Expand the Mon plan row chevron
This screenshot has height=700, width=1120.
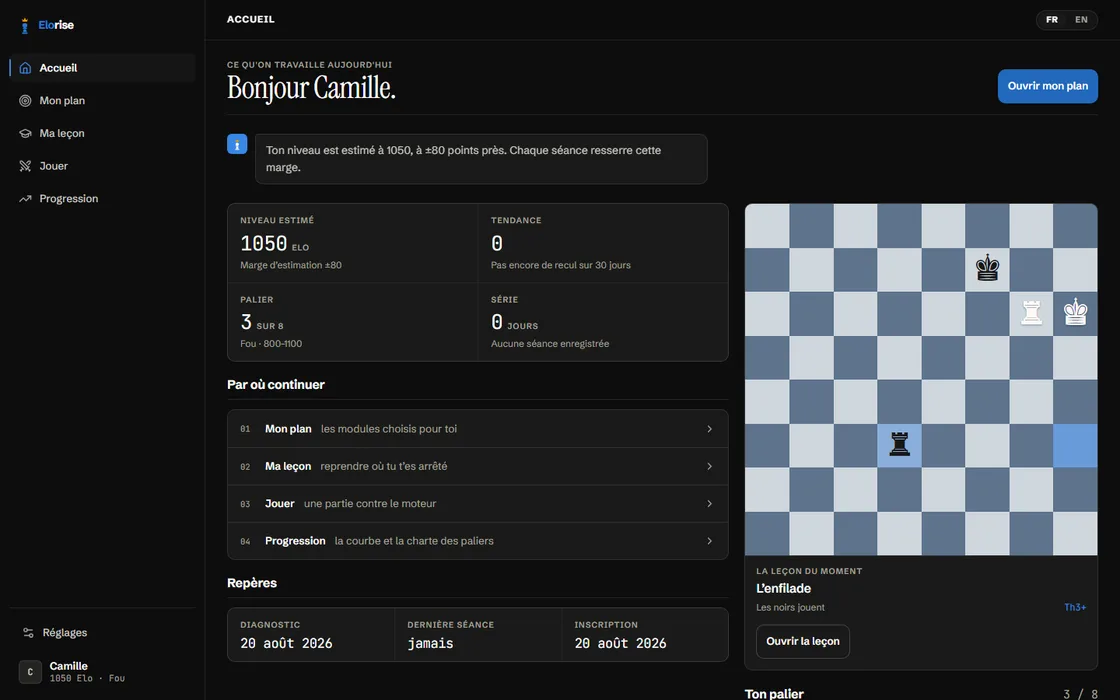click(709, 429)
